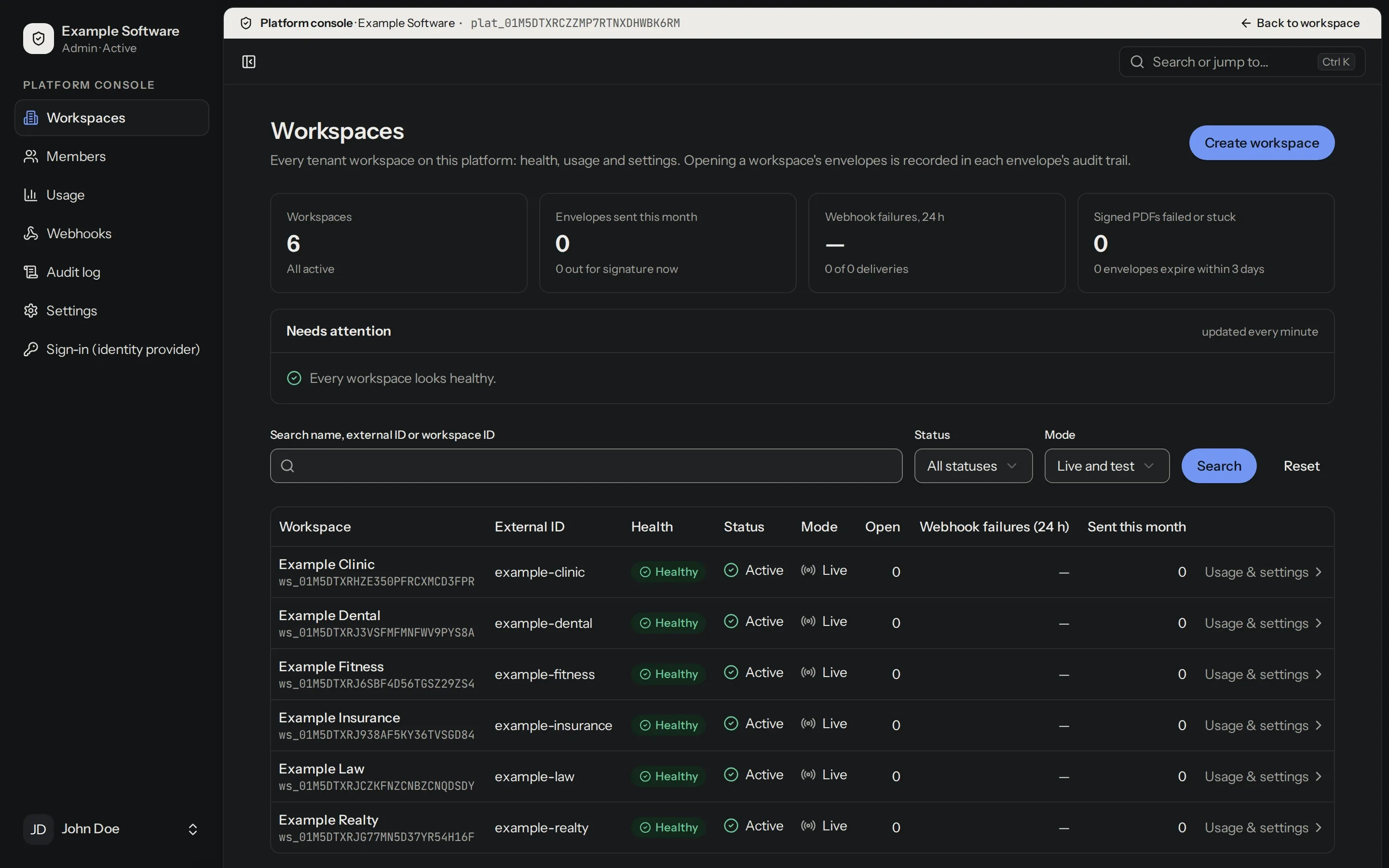1389x868 pixels.
Task: Click the Example Software shield logo
Action: (39, 39)
